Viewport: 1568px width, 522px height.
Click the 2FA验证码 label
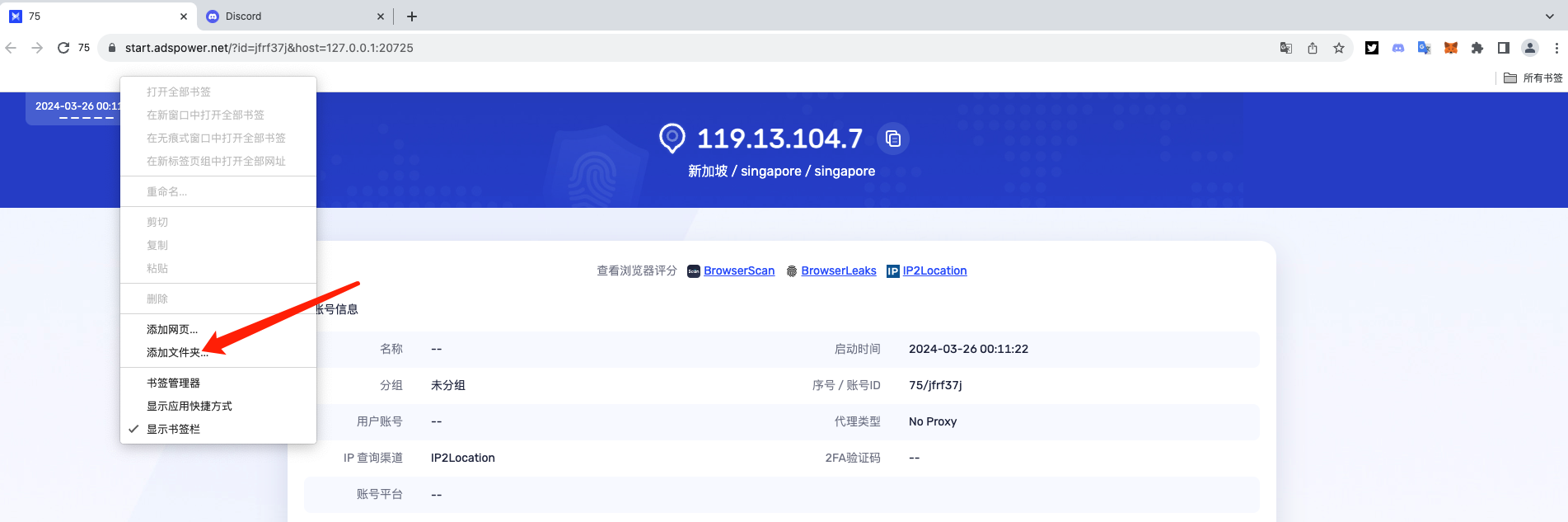pos(853,458)
